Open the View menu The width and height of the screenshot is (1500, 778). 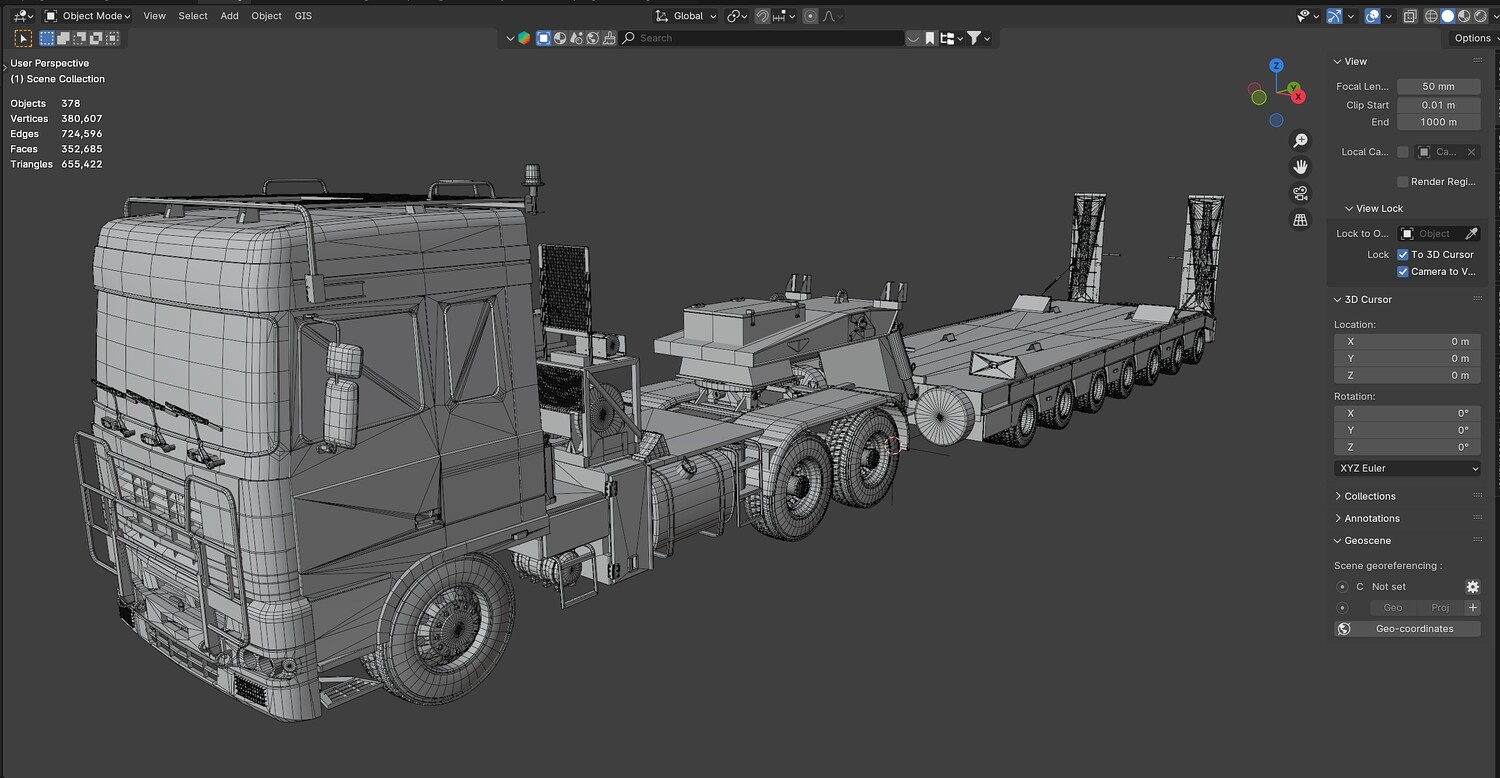[155, 16]
